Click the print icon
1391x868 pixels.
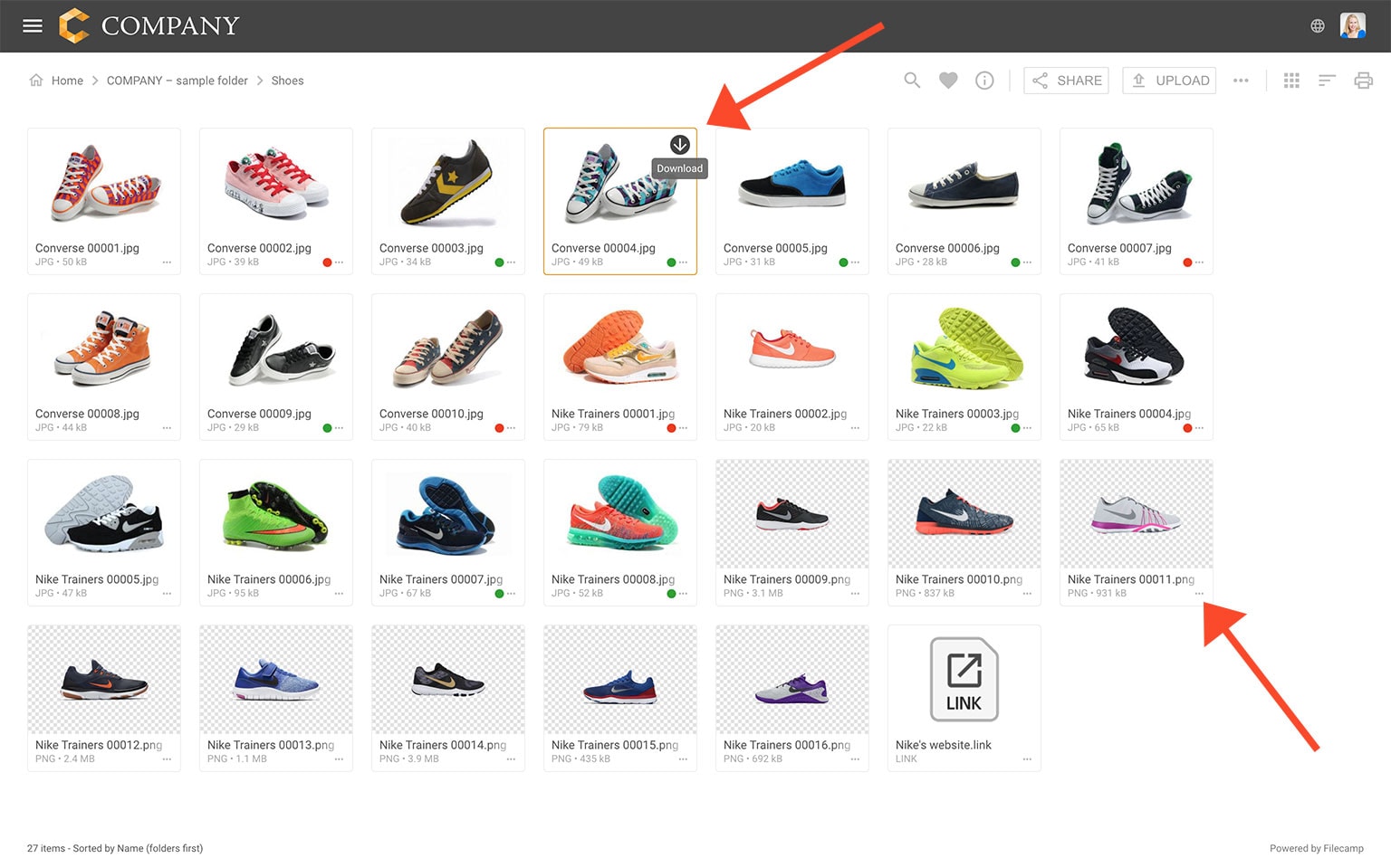1363,81
